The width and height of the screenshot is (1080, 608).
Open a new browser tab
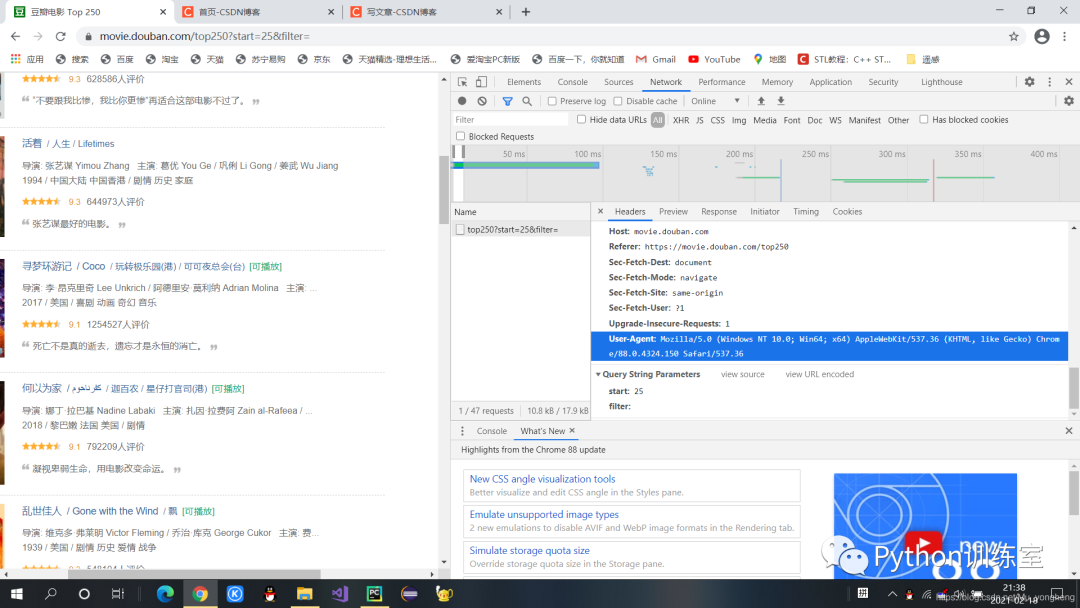tap(526, 12)
